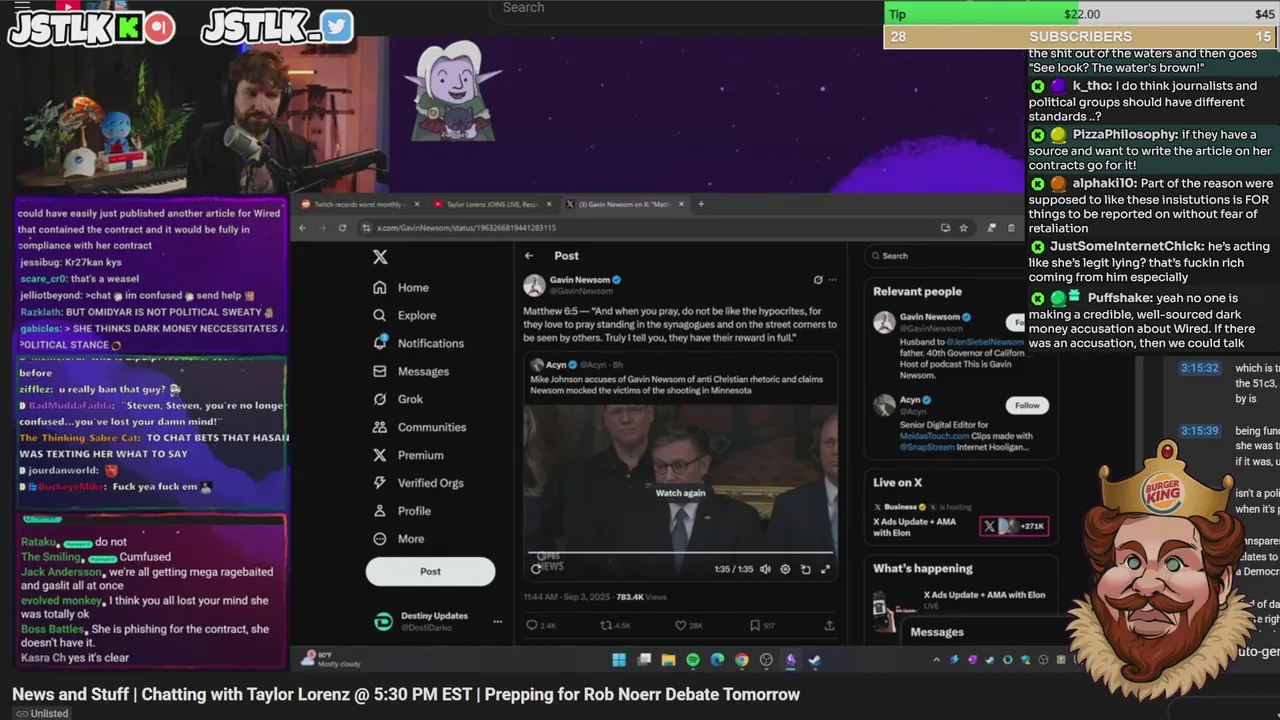The image size is (1280, 720).
Task: Open Grok in the X sidebar
Action: click(398, 399)
